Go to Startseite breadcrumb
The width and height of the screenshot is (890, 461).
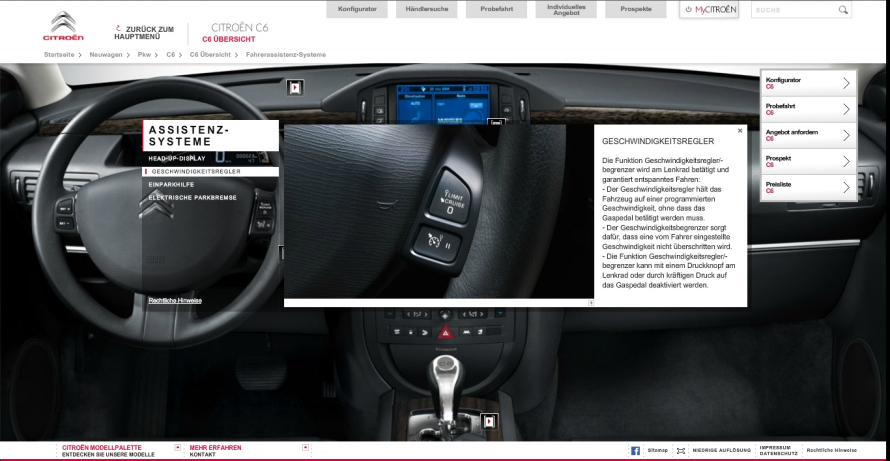point(59,55)
